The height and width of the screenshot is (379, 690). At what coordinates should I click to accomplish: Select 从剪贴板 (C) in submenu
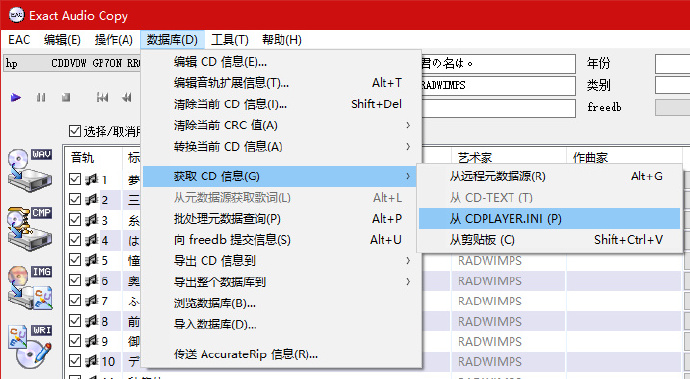pyautogui.click(x=549, y=240)
